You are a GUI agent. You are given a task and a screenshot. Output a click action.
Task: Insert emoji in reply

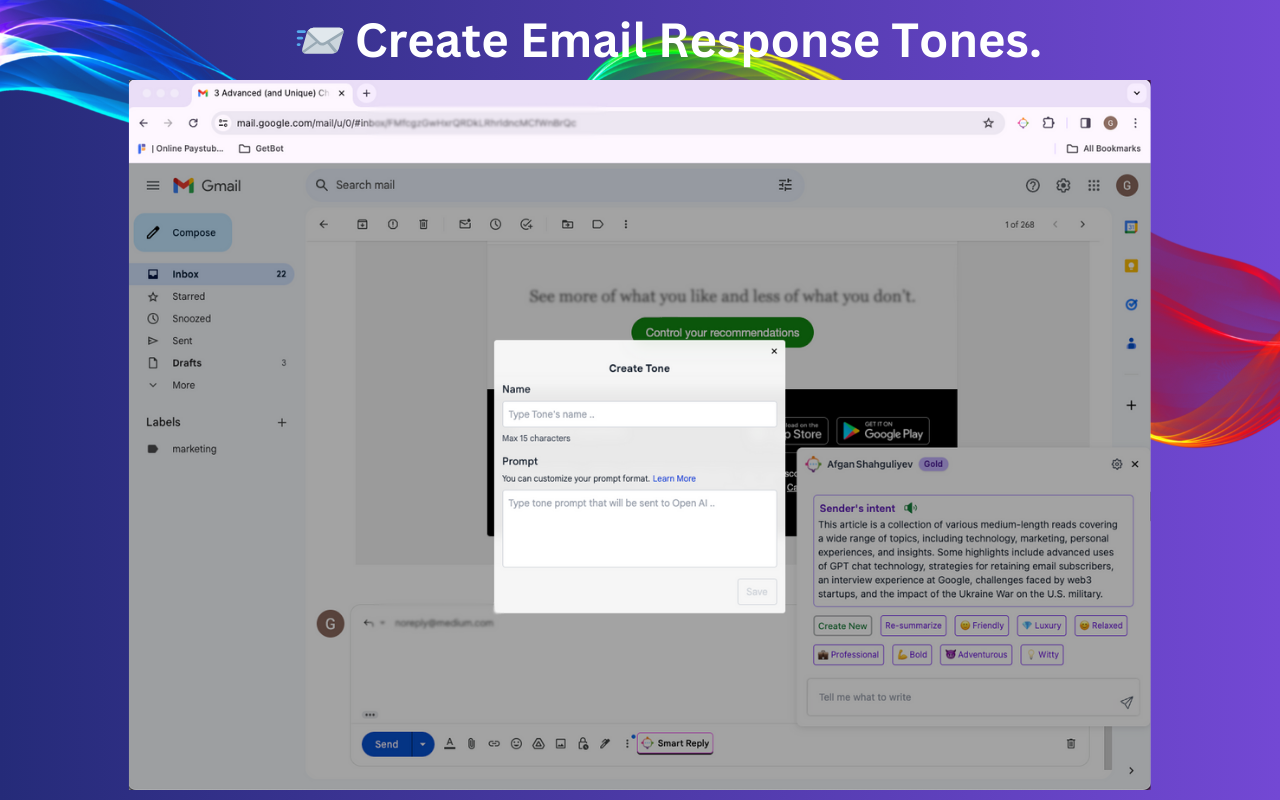pos(516,744)
